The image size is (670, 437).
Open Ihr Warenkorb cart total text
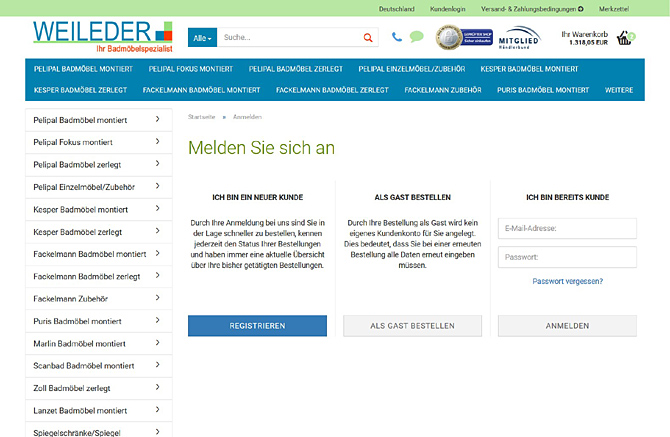click(585, 38)
